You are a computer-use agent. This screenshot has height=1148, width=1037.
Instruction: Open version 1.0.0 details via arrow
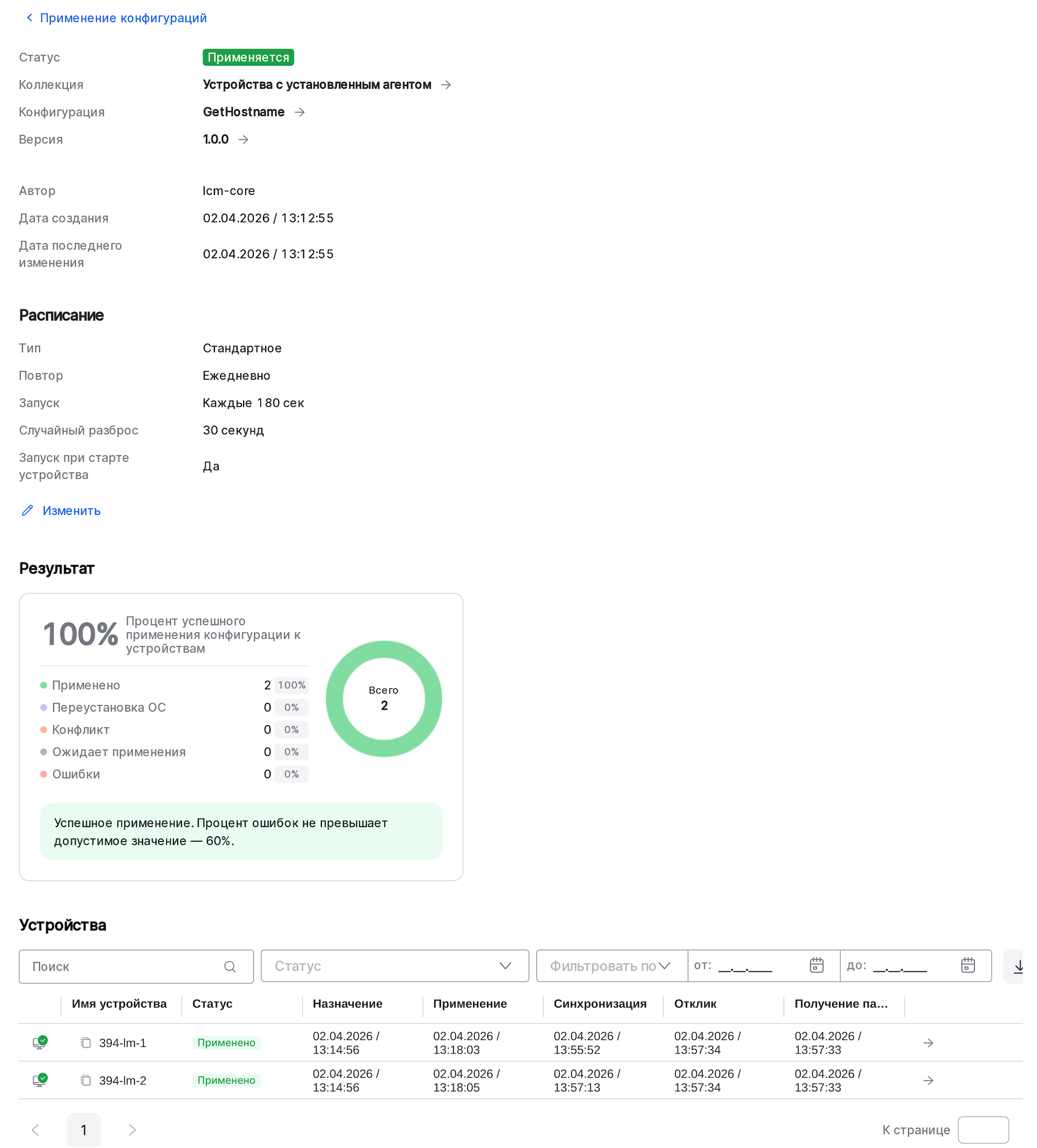coord(244,139)
